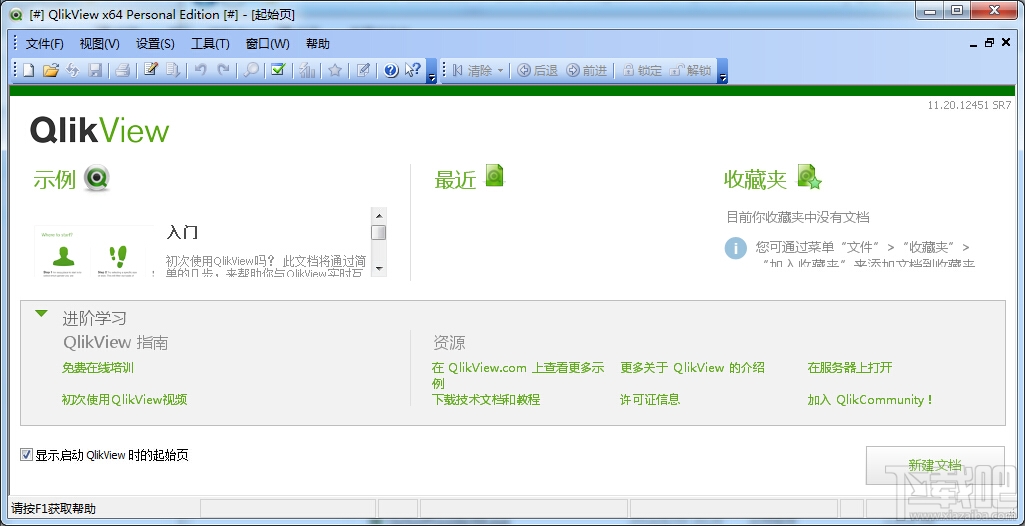The image size is (1025, 526).
Task: Click the Search magnifier toolbar icon
Action: click(x=251, y=71)
